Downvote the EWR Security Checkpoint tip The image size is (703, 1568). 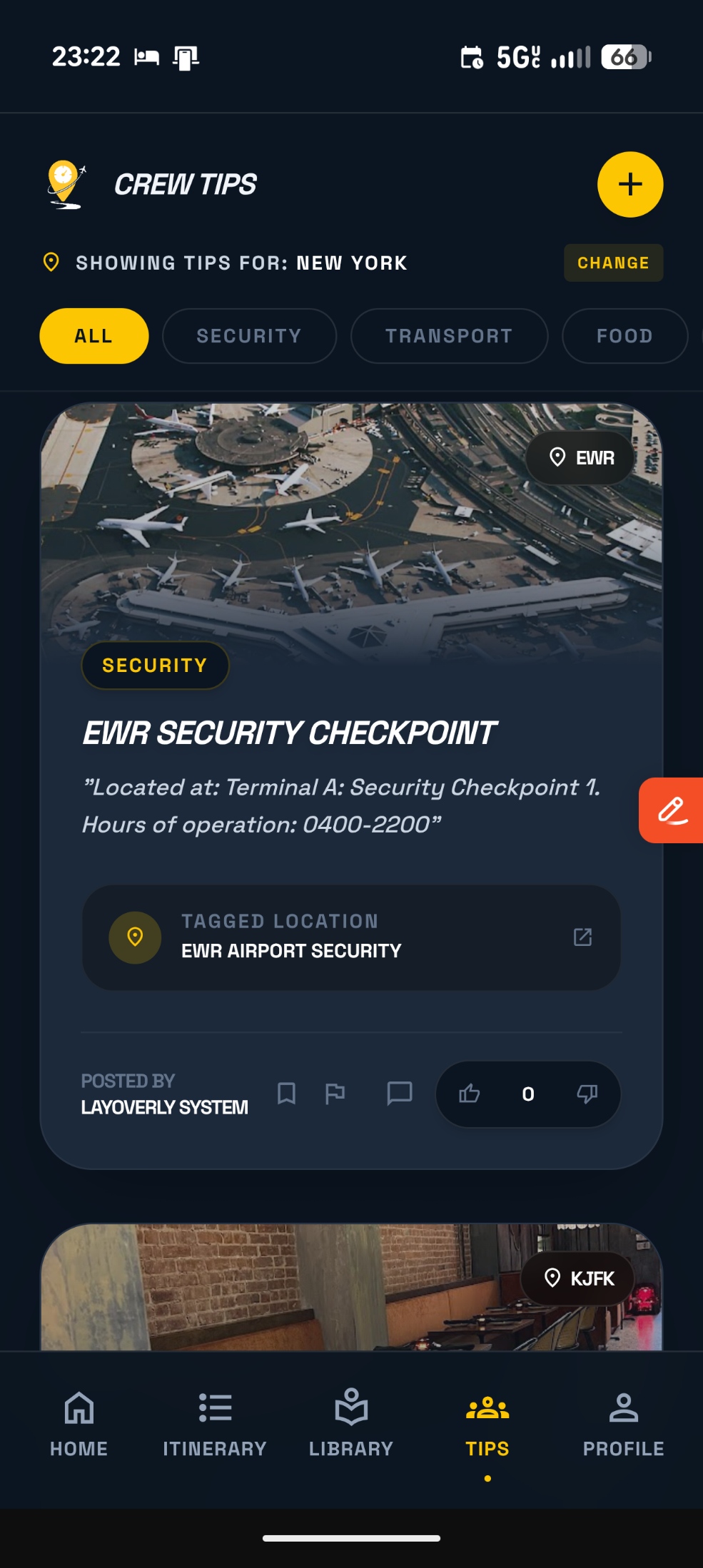(587, 1094)
